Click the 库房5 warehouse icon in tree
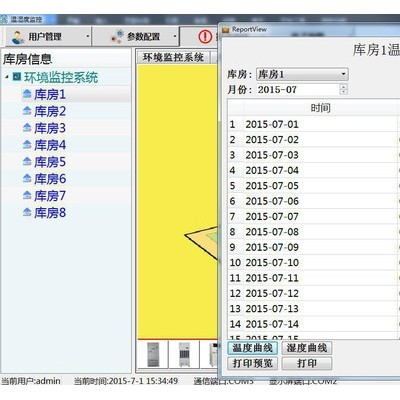 [x=27, y=161]
